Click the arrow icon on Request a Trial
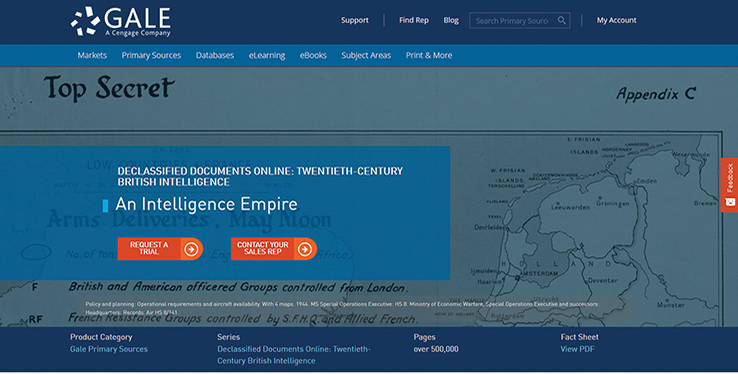The image size is (738, 374). (x=191, y=249)
